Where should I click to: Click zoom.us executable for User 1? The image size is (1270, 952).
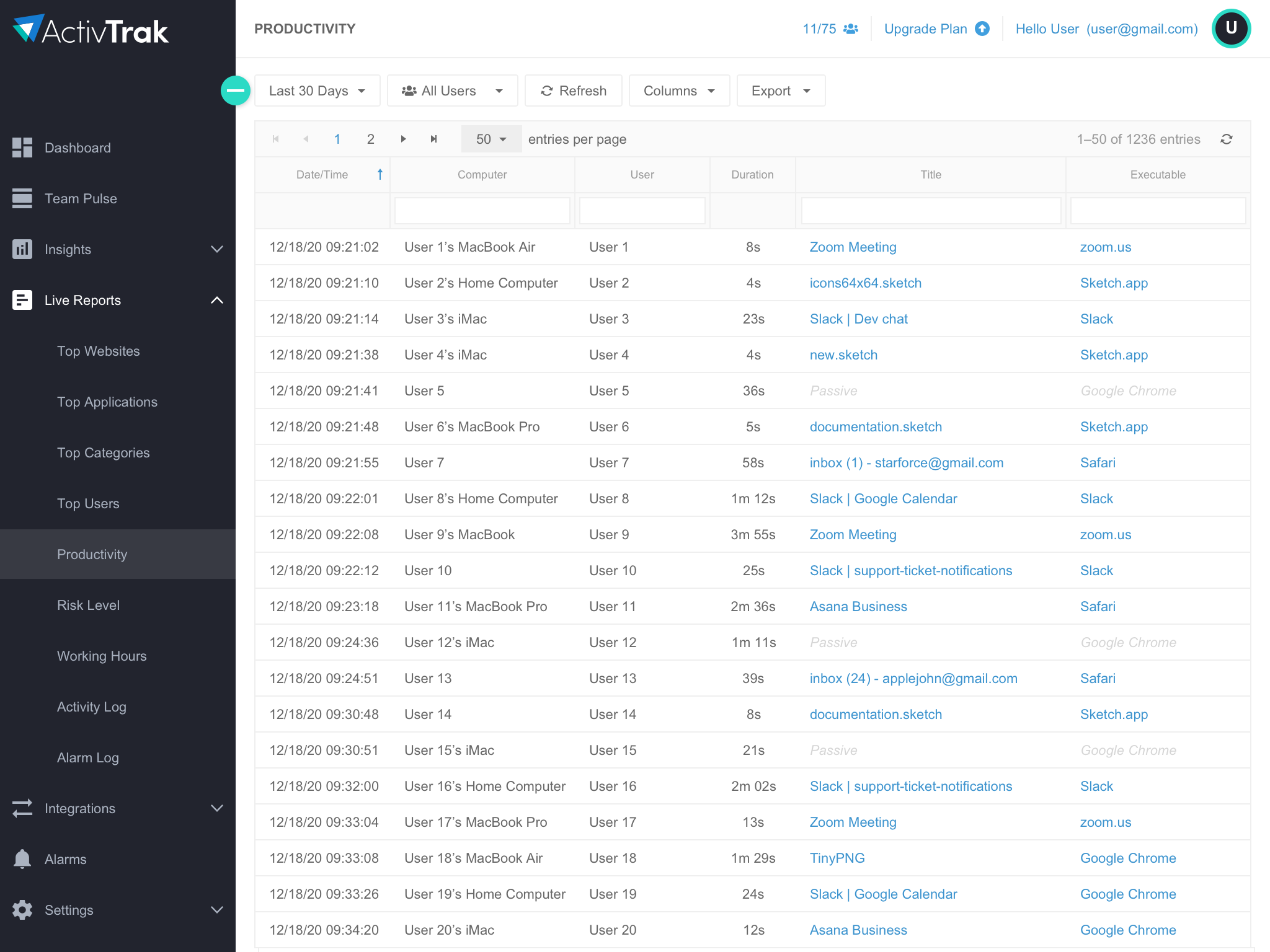1106,247
